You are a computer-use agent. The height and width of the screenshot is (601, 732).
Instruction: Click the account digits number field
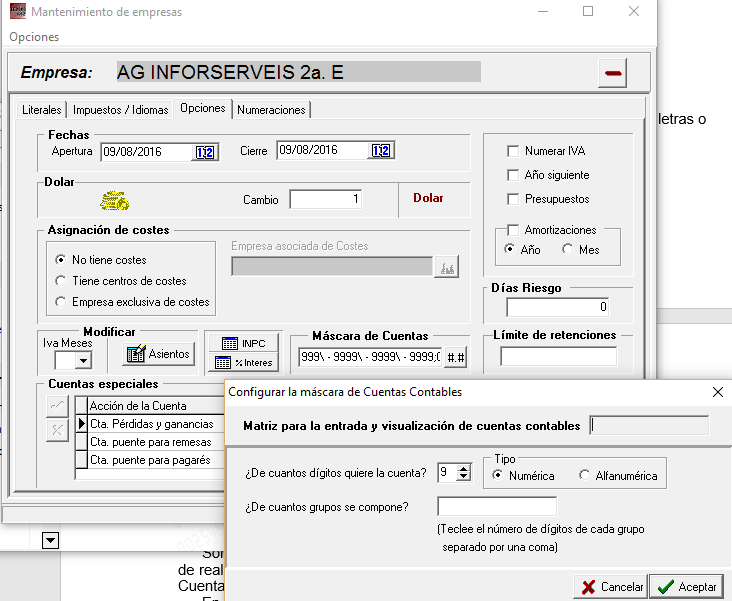pos(447,473)
